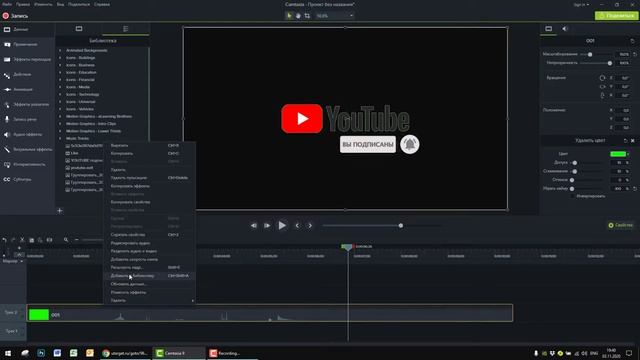640x360 pixels.
Task: Open Эффекты переходов transitions panel
Action: pos(27,59)
